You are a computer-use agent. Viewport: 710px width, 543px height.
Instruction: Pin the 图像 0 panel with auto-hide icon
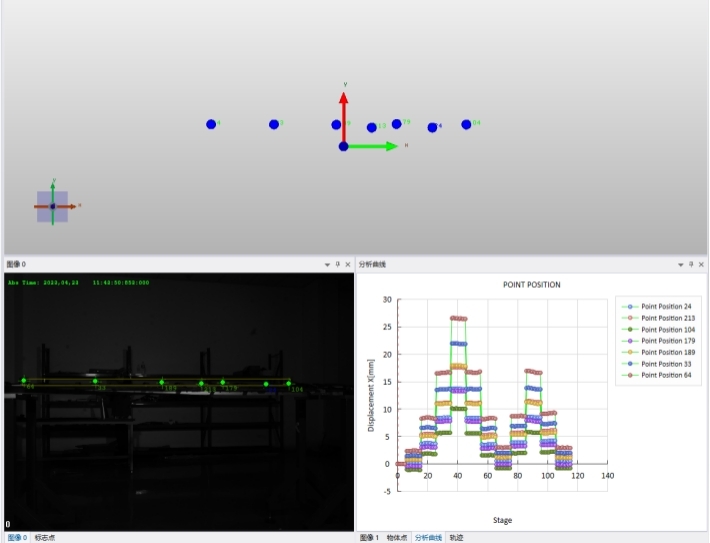click(338, 264)
